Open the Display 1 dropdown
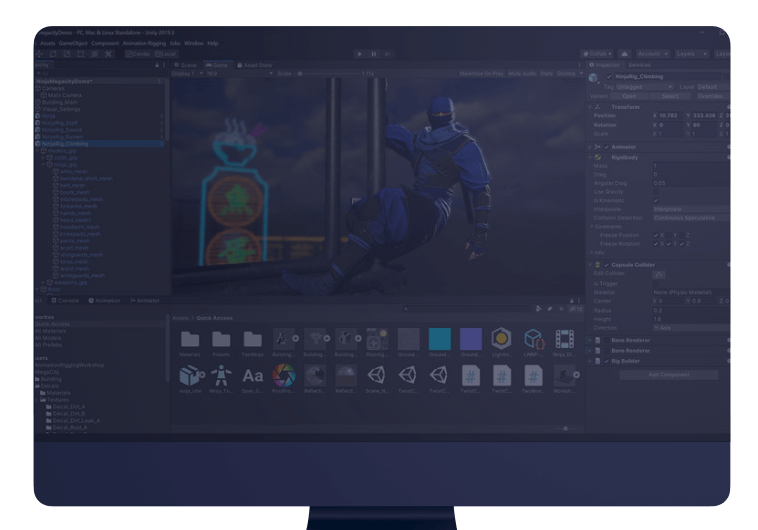758x530 pixels. pos(188,74)
